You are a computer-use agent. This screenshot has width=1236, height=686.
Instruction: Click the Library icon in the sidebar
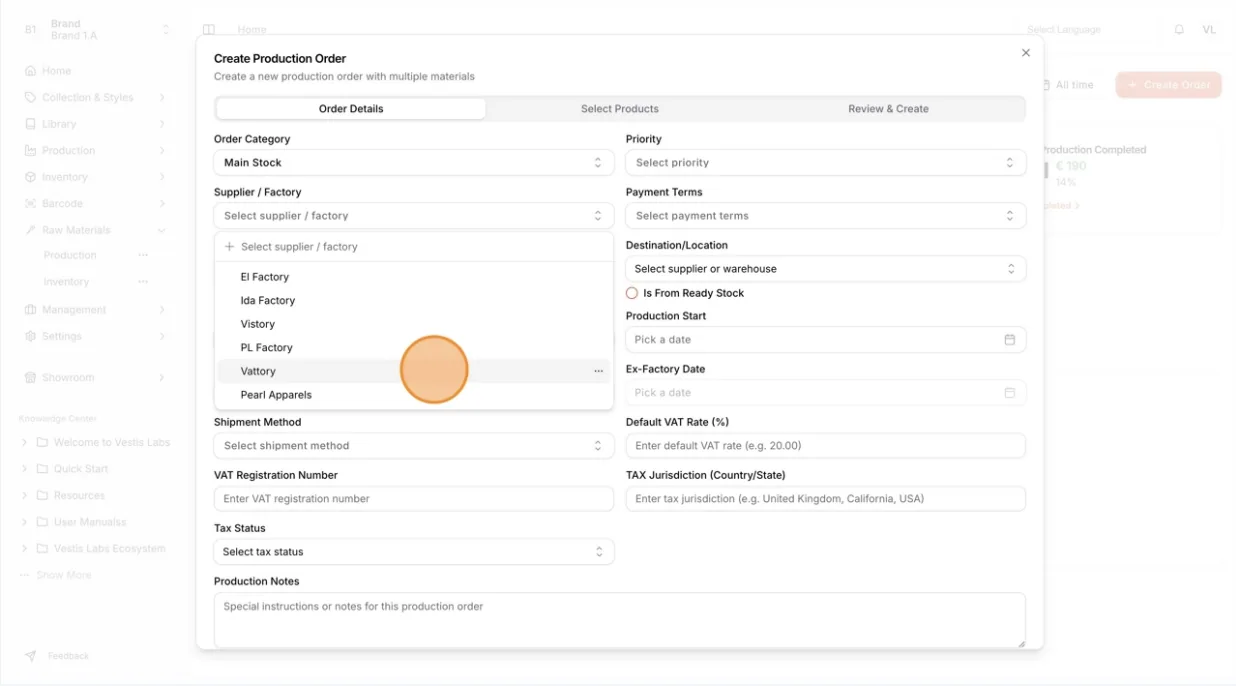[30, 124]
